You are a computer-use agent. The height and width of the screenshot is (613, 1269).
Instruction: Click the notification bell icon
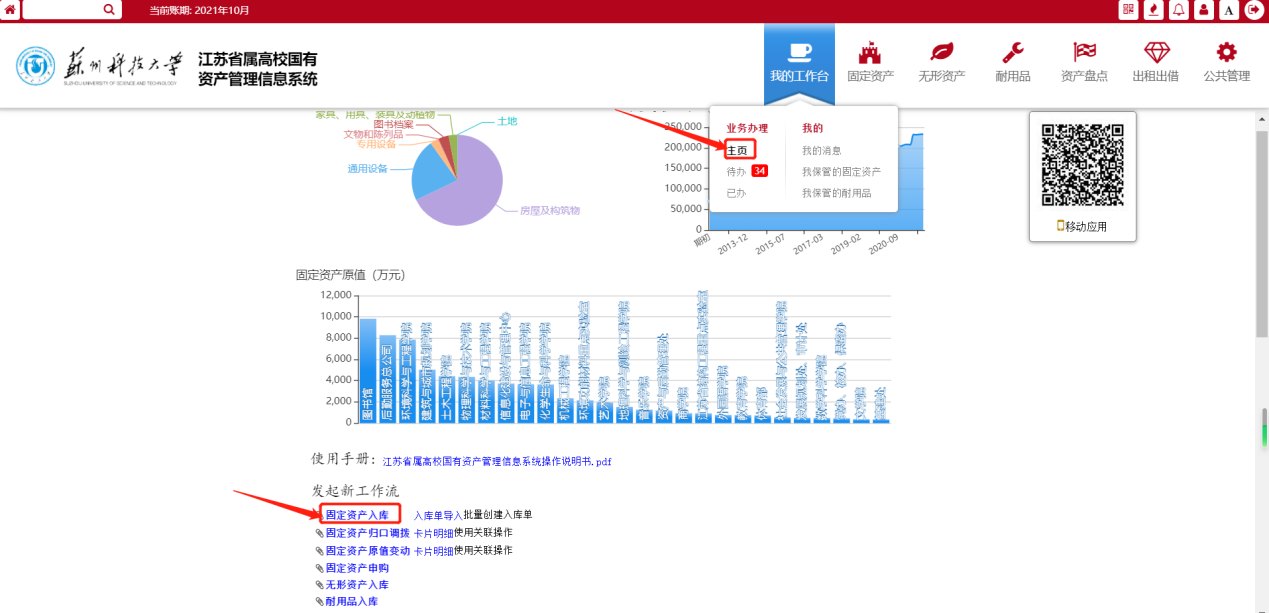1179,10
